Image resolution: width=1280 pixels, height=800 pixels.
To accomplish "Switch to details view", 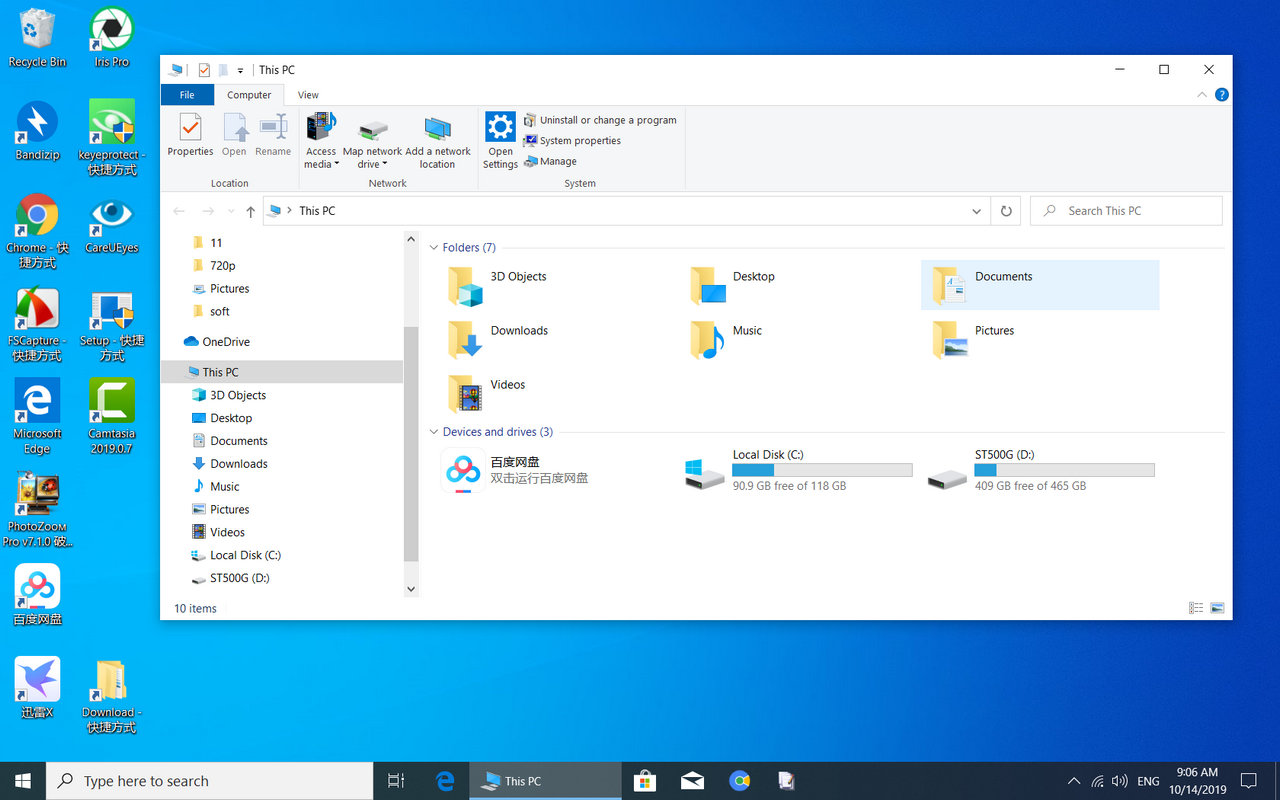I will pos(1196,607).
